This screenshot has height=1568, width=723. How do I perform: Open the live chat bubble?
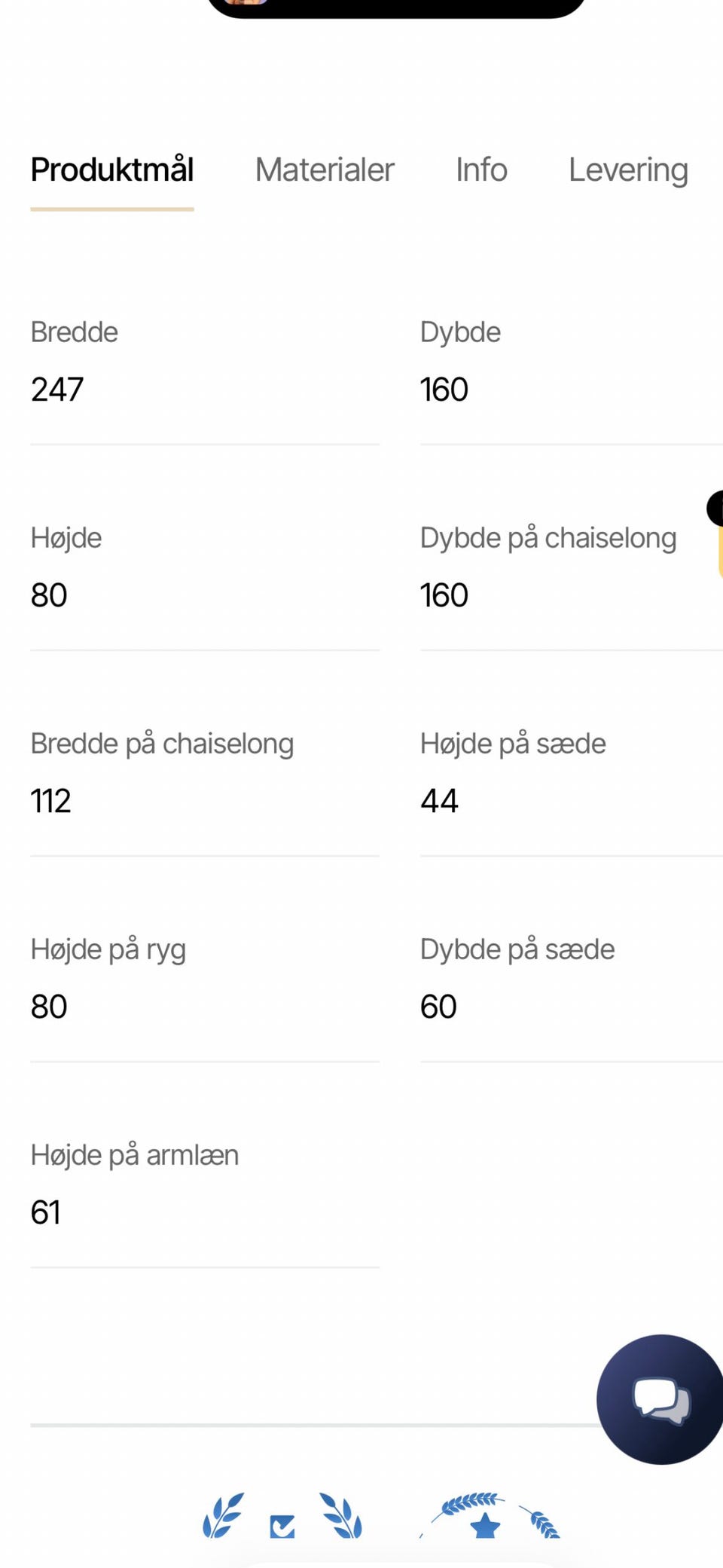click(660, 1399)
